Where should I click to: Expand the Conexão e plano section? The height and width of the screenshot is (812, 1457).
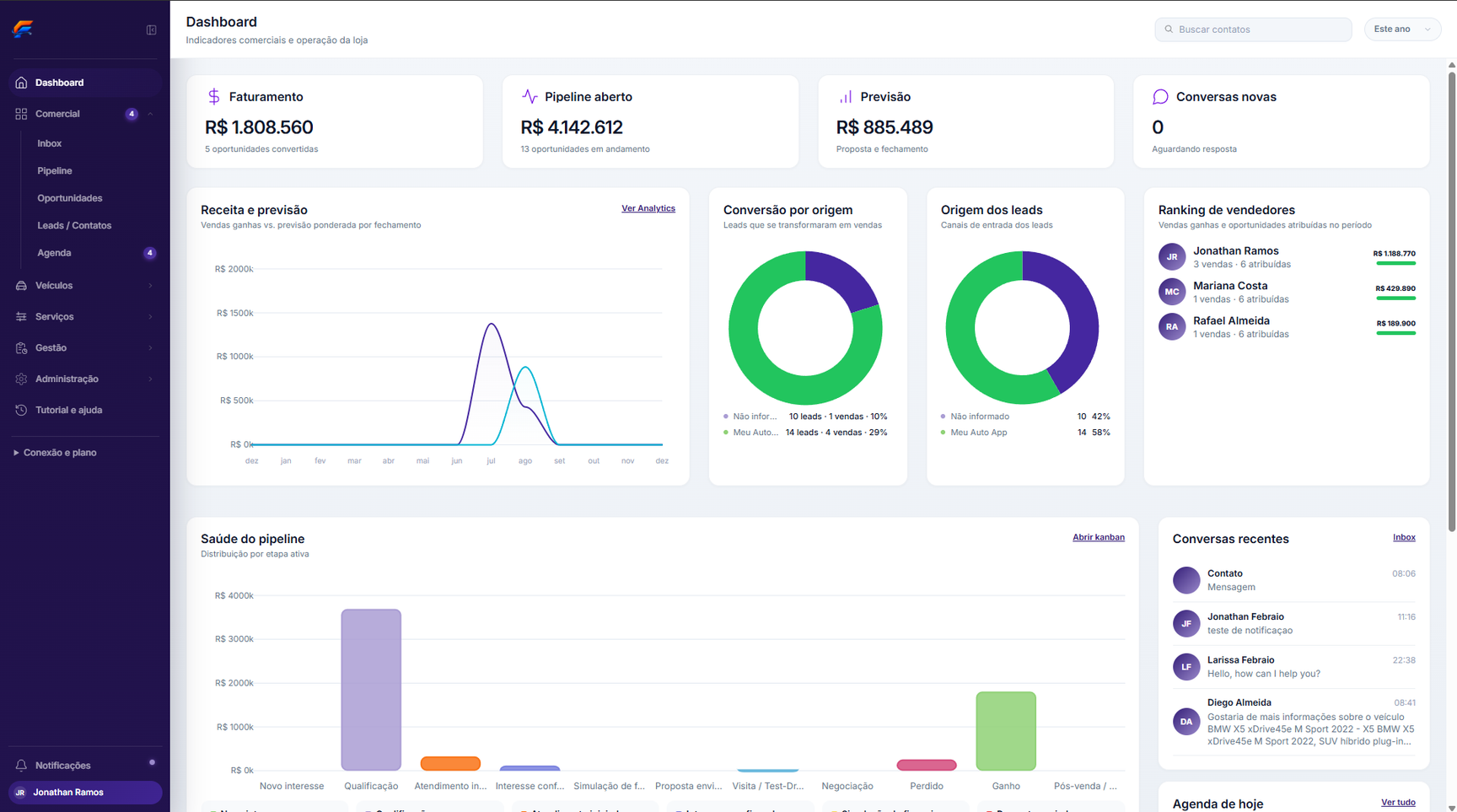(x=55, y=453)
